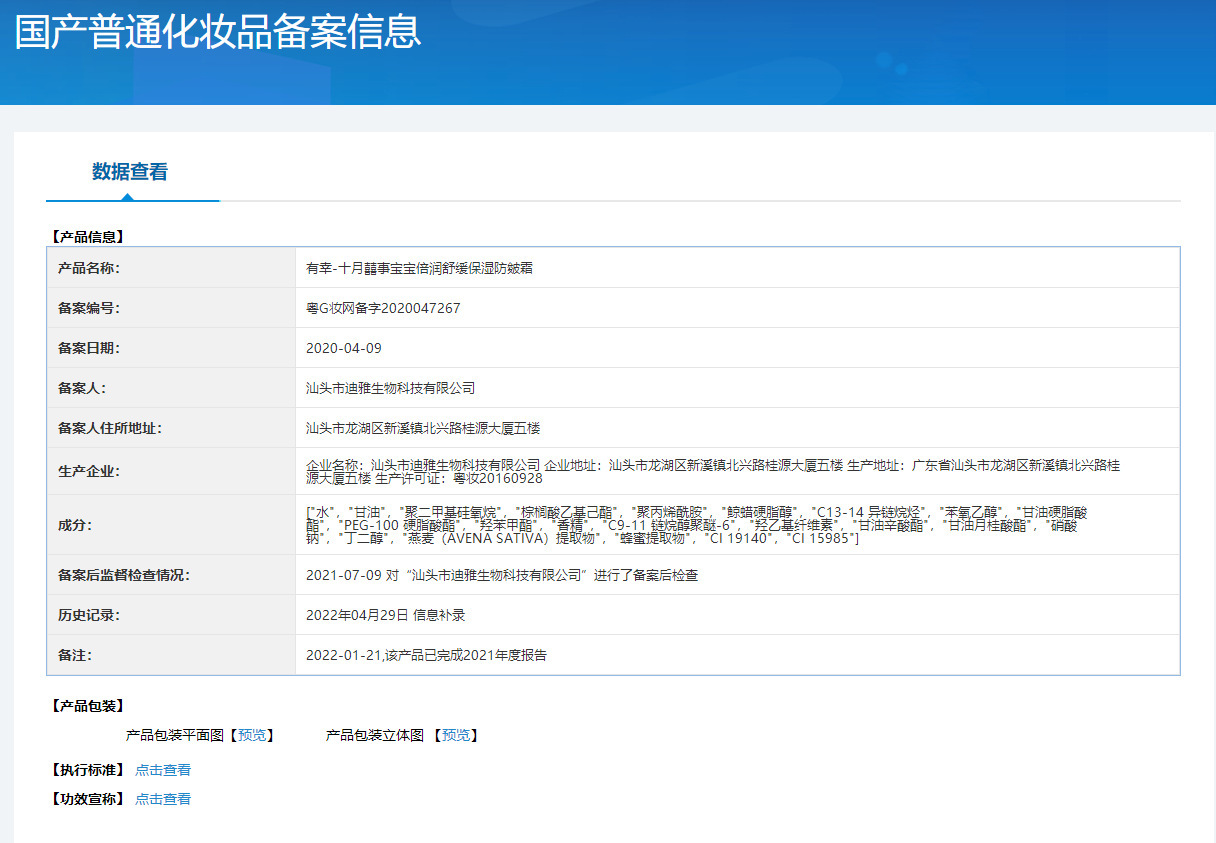1216x843 pixels.
Task: Click the 产品包装平面图 label
Action: tap(174, 735)
